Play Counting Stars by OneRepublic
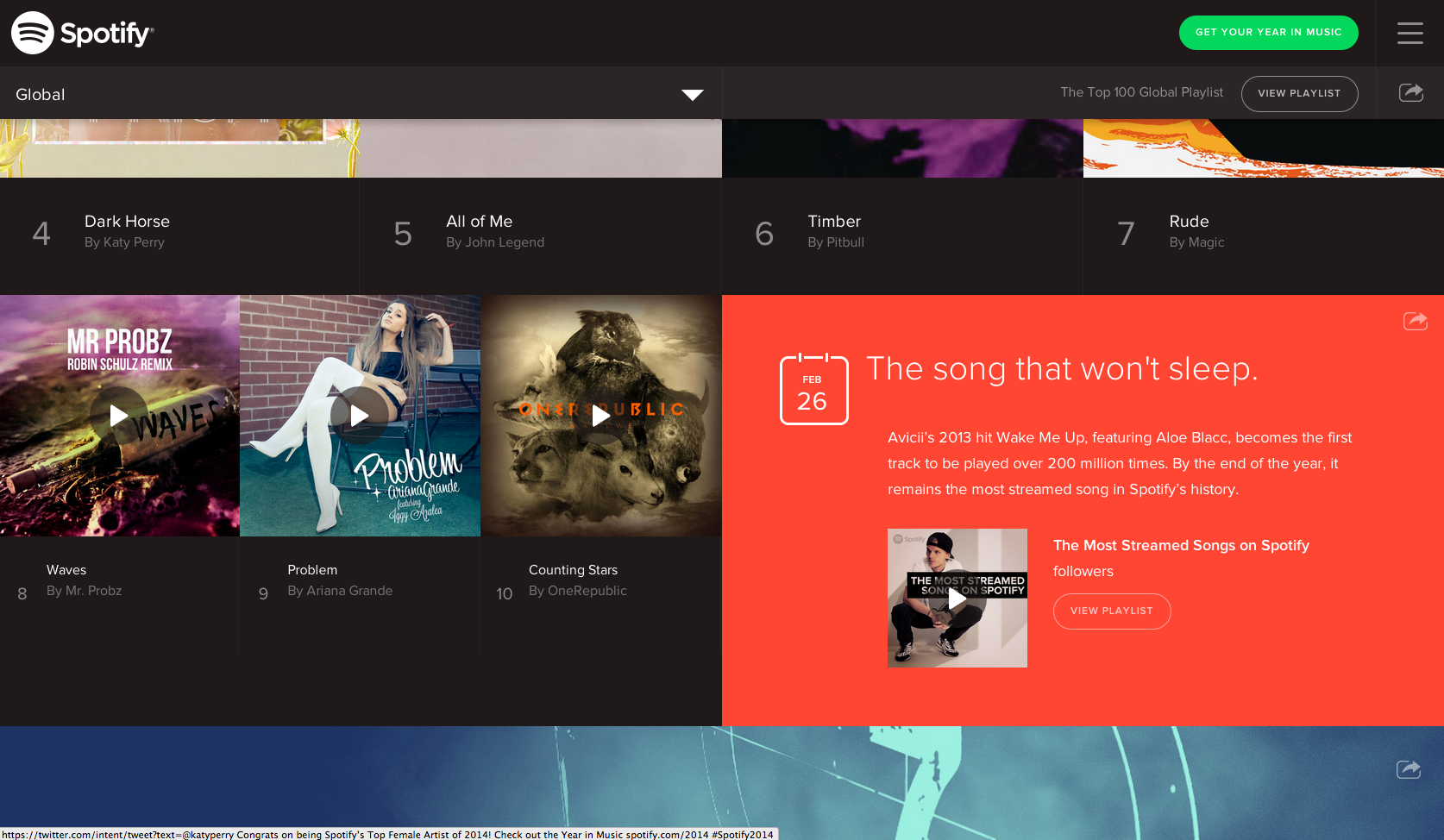The image size is (1444, 840). (x=601, y=416)
